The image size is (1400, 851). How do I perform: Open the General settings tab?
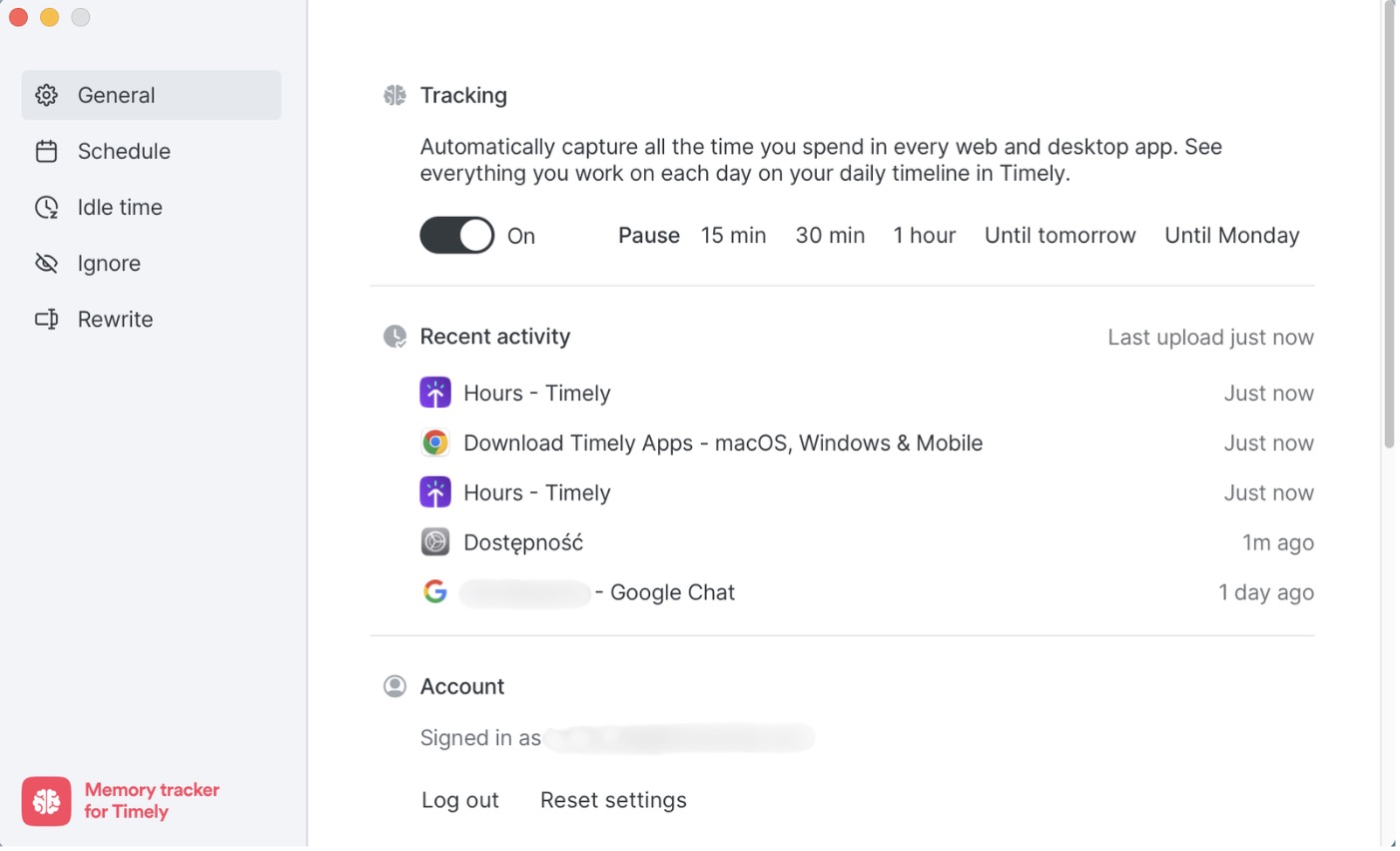click(x=151, y=95)
